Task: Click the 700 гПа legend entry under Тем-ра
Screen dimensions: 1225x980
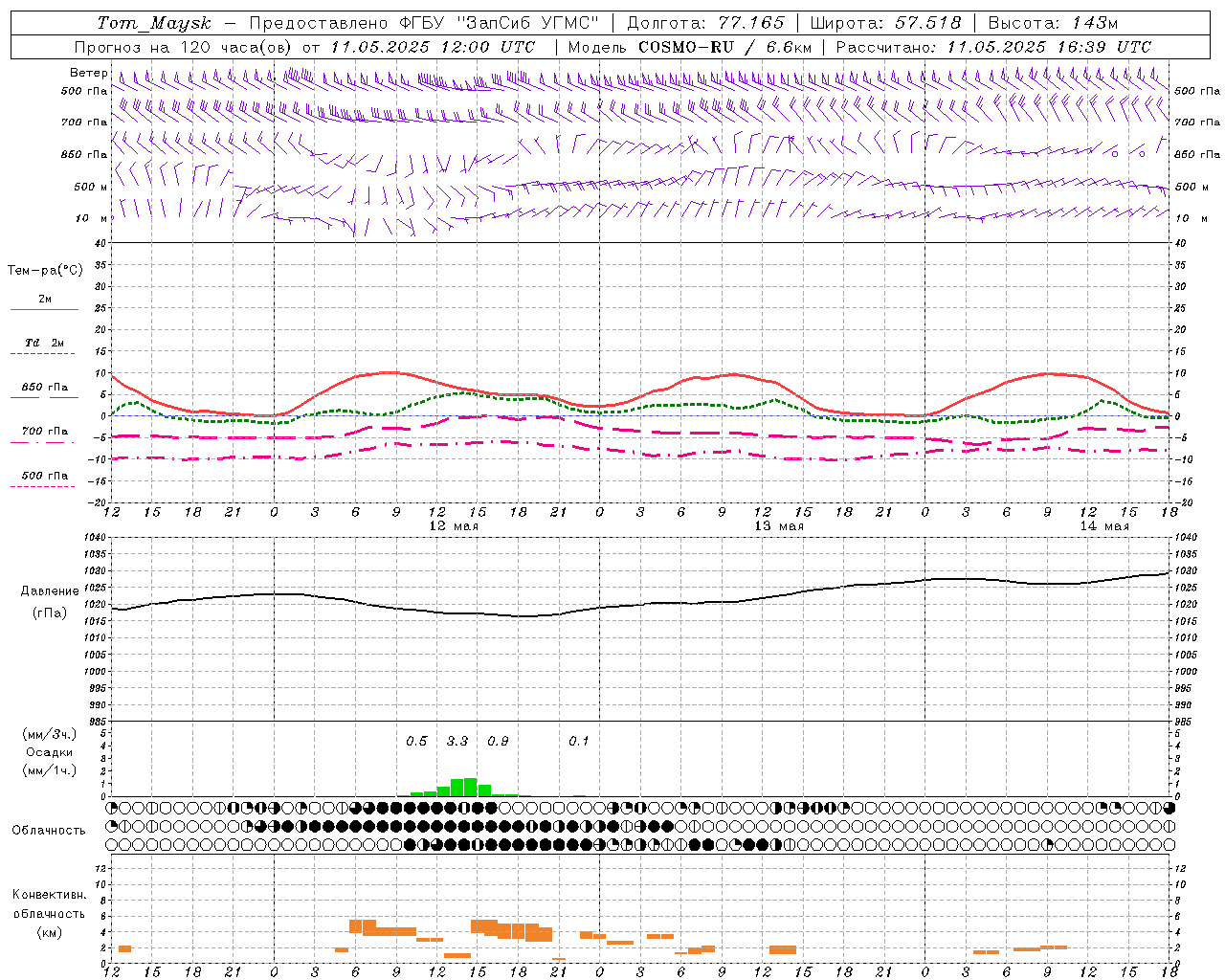Action: 44,432
